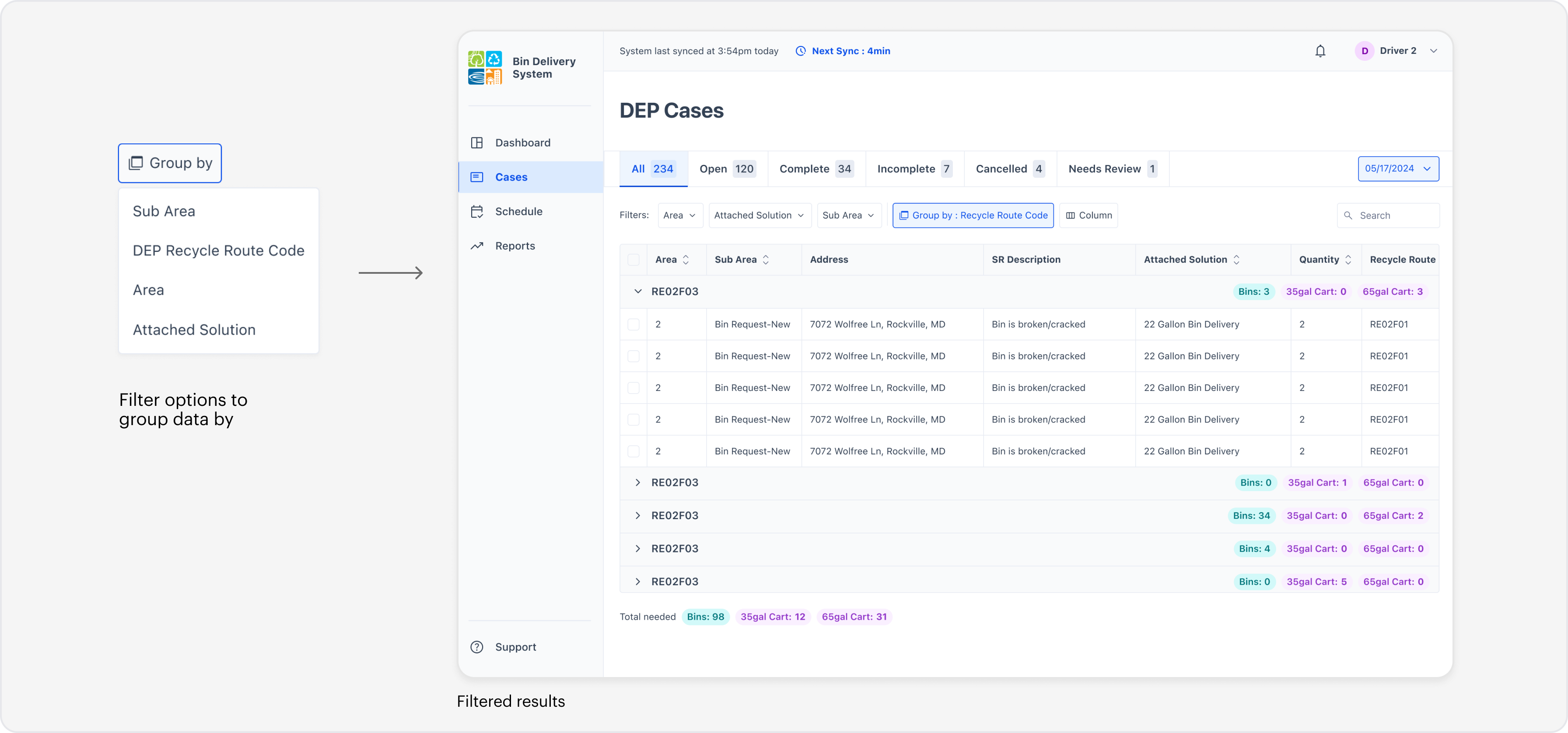Screen dimensions: 1568x733
Task: Open the Driver 2 account menu chevron
Action: click(x=1434, y=51)
